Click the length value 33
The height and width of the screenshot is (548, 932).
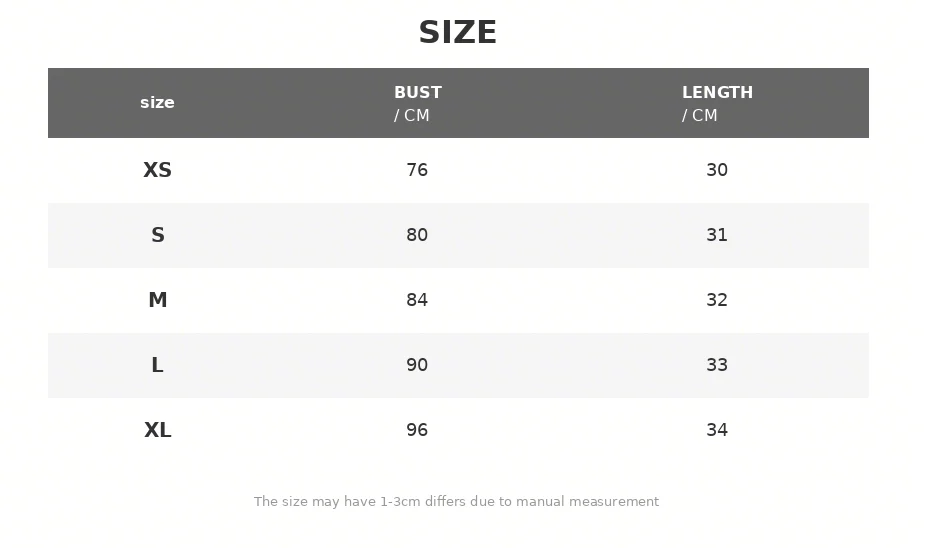coord(717,365)
